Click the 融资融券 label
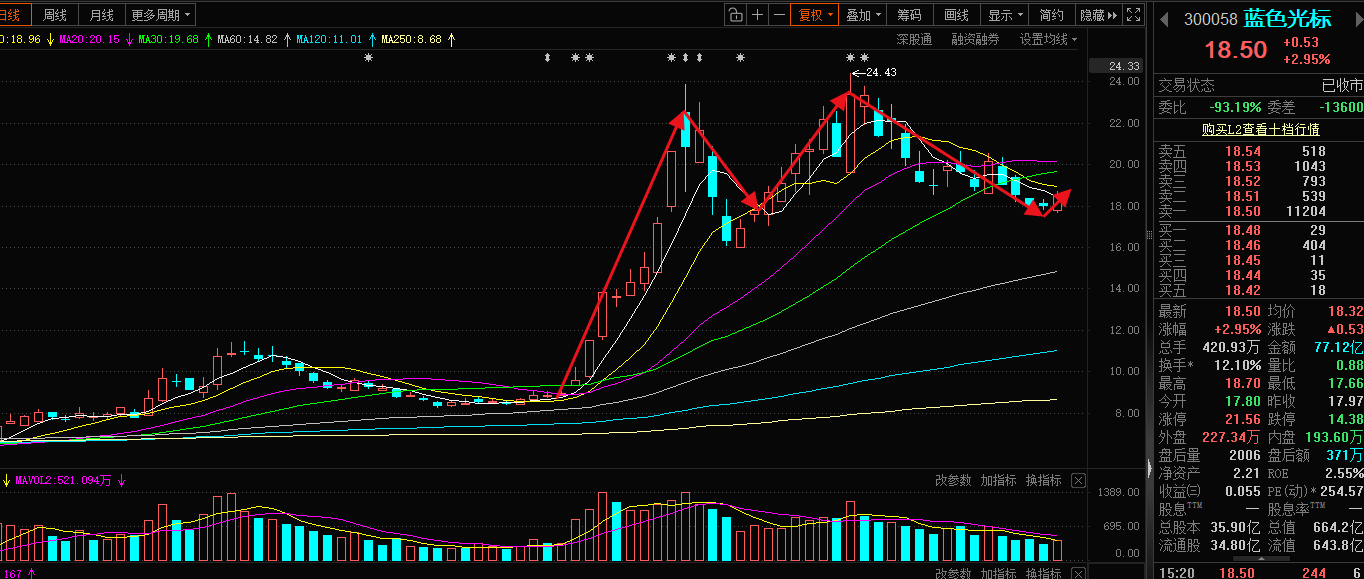The width and height of the screenshot is (1364, 579). coord(975,40)
